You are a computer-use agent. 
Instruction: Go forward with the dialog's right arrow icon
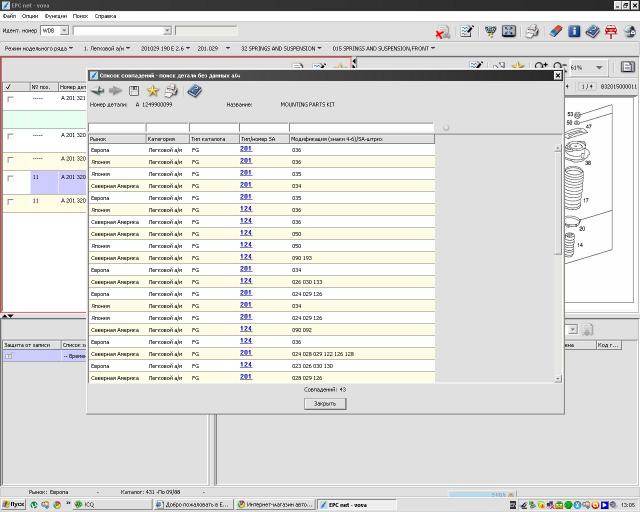point(116,91)
